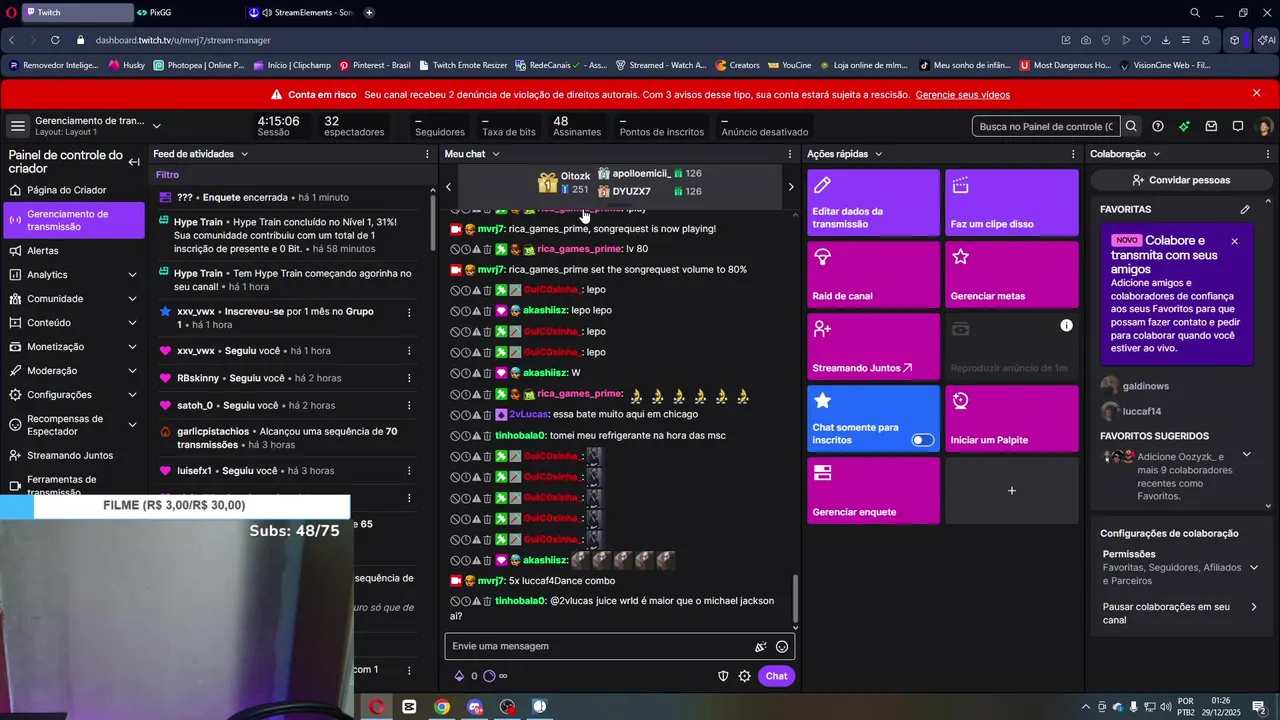Expand Favoritos sugeridos chevron
Screen dimensions: 1280x720
1246,455
